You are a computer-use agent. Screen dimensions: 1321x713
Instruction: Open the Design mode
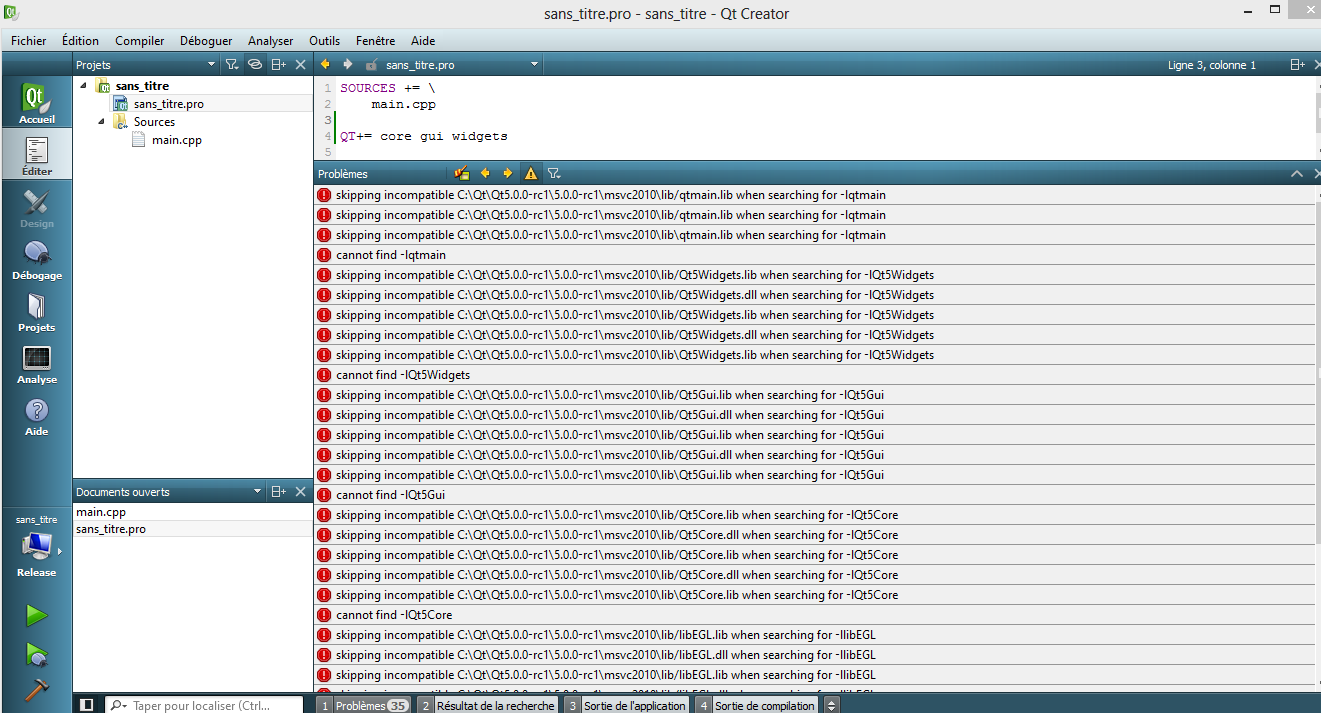pos(36,207)
